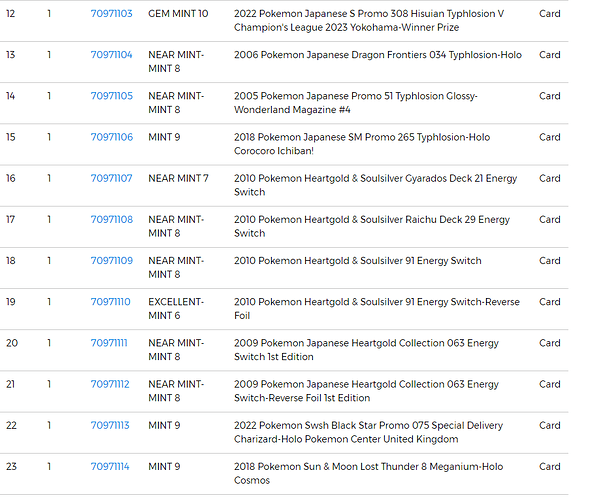Open cert number 70971110 link
This screenshot has width=590, height=500.
point(111,302)
